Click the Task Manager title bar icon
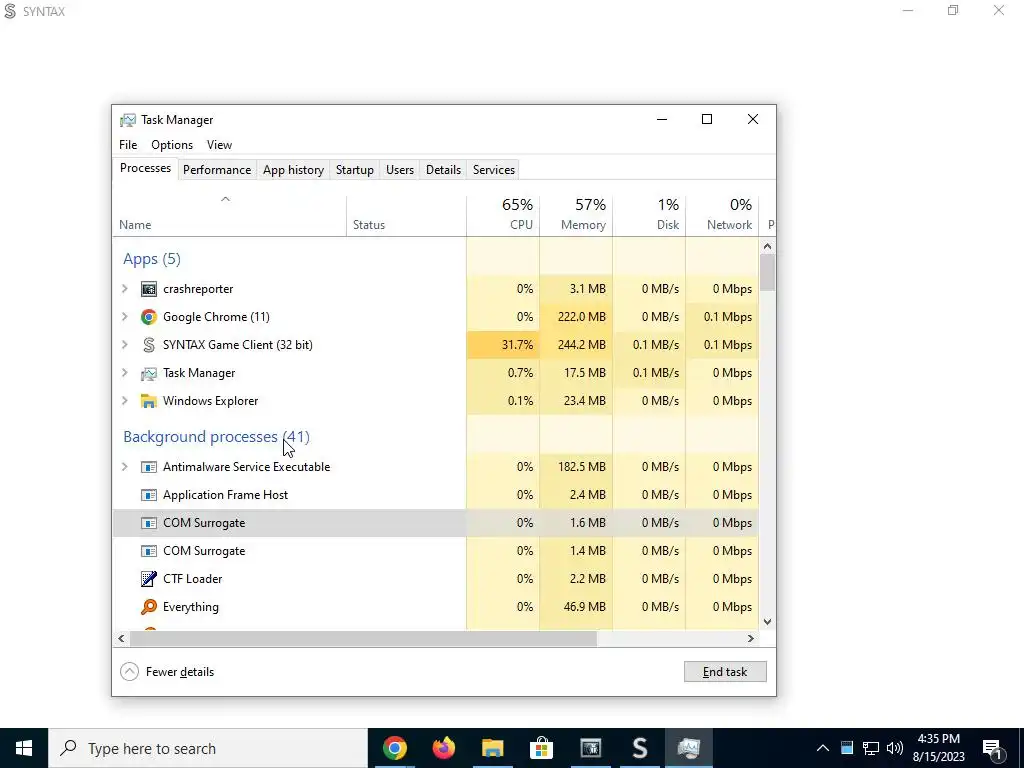 point(128,120)
